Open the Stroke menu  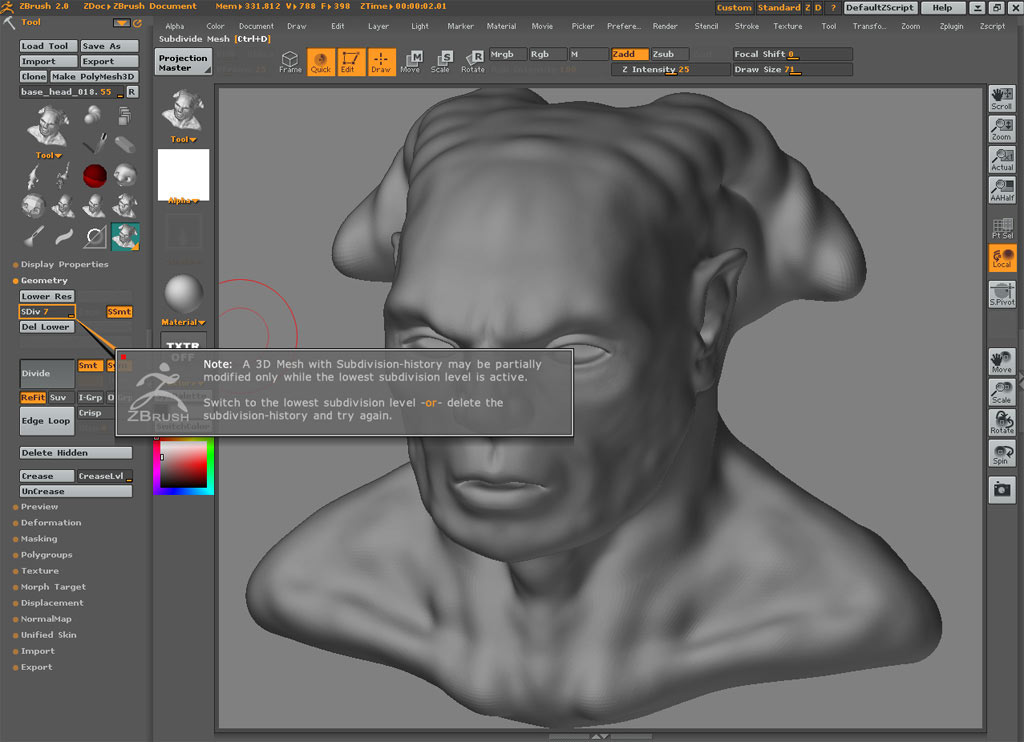pyautogui.click(x=746, y=26)
